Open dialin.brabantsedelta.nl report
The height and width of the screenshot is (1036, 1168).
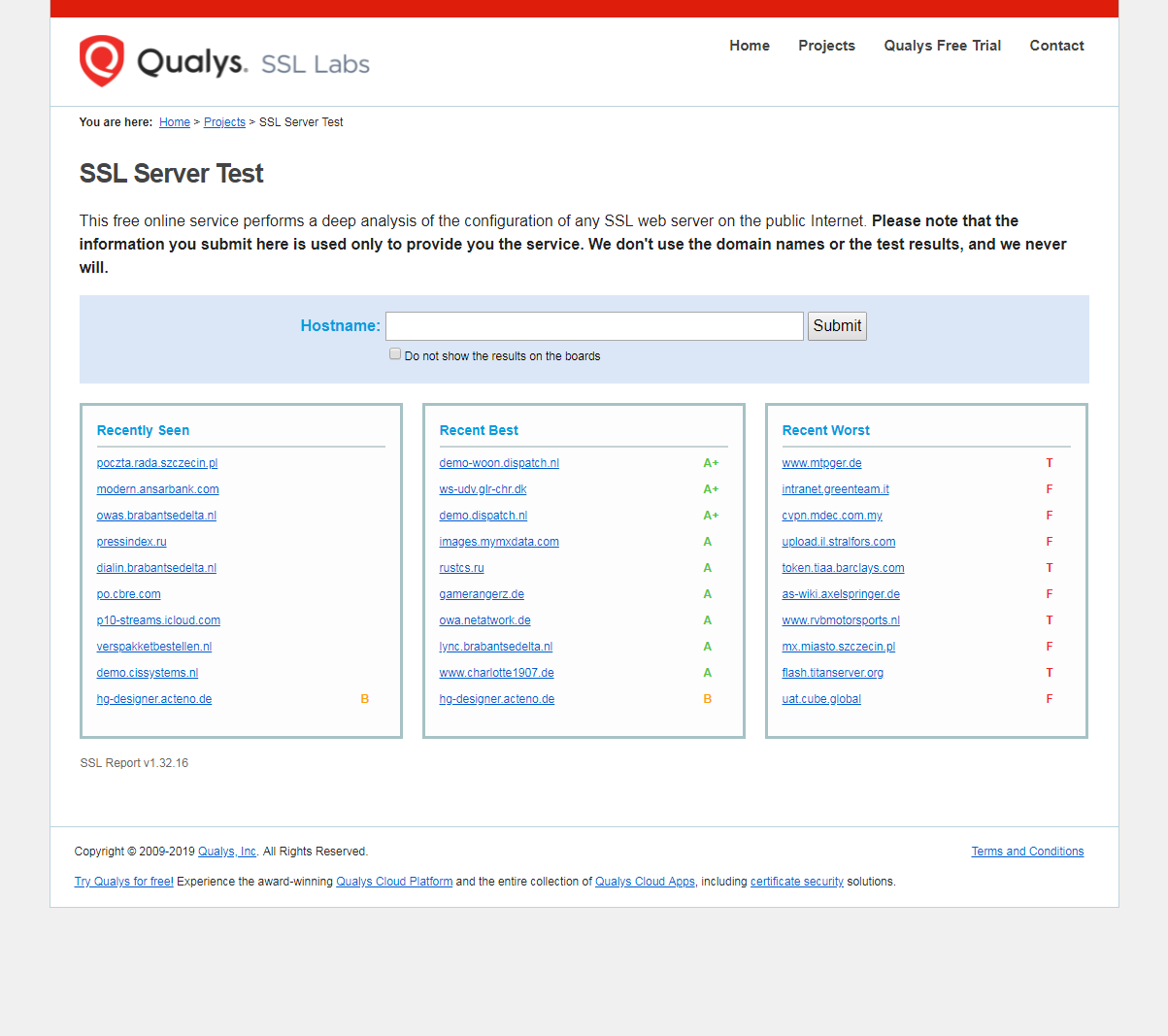pyautogui.click(x=156, y=568)
